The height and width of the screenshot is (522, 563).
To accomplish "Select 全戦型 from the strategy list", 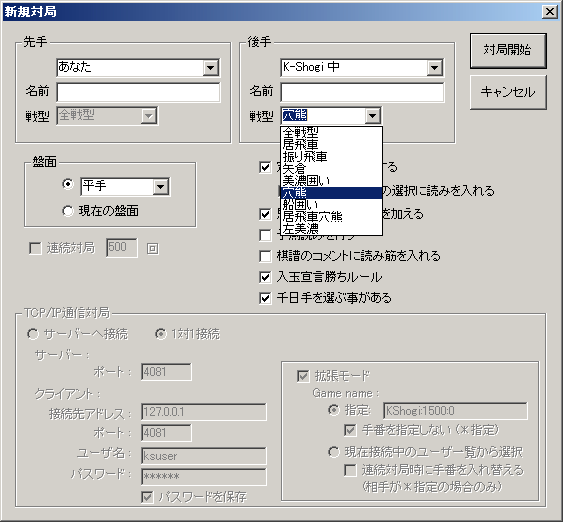I will (x=331, y=133).
